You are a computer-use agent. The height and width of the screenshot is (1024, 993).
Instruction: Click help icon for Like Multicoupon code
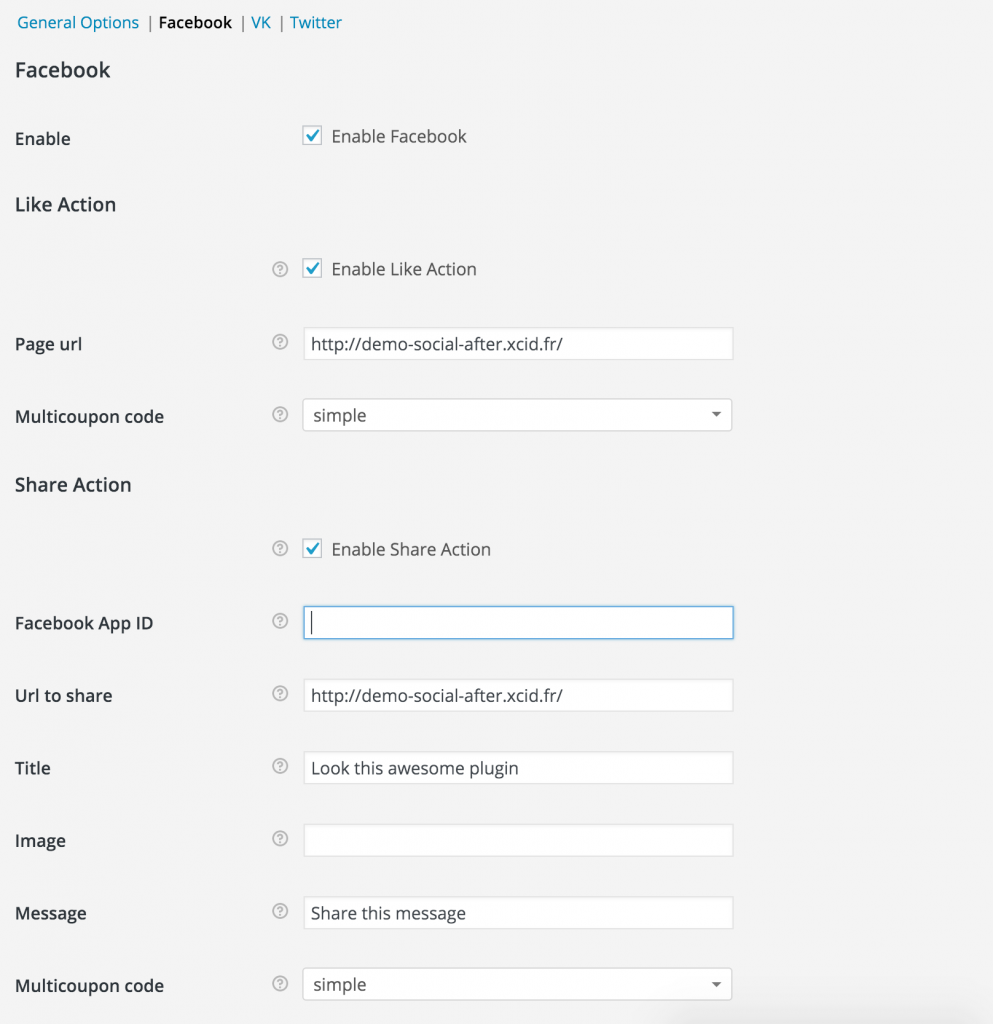280,414
